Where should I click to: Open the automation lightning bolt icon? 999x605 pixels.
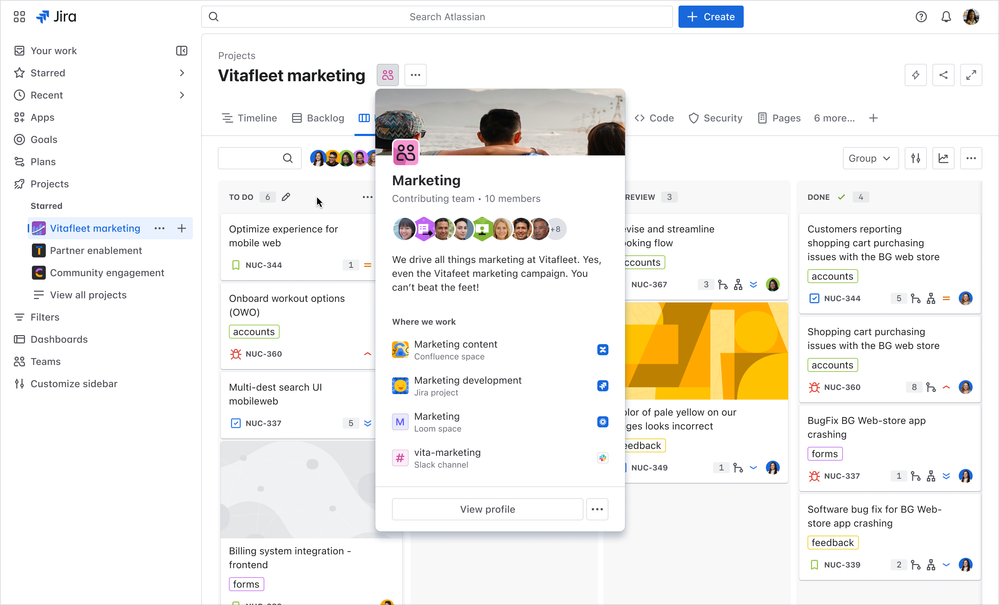[915, 74]
